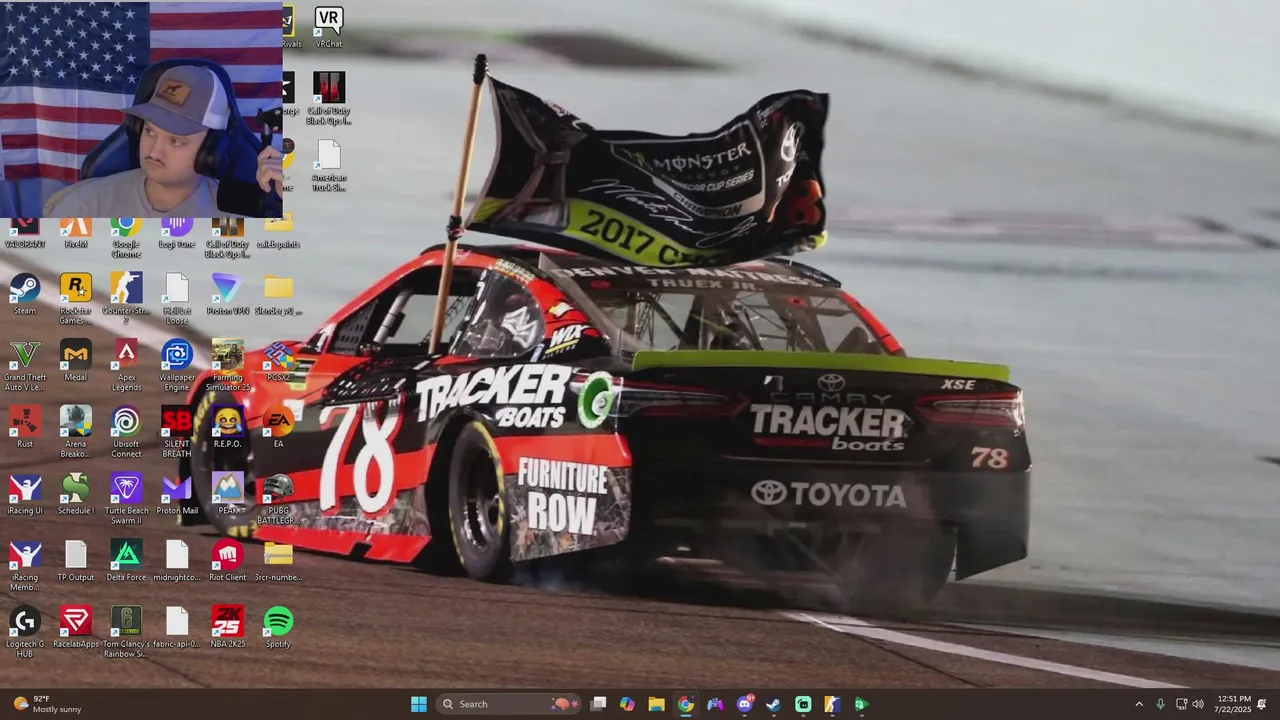Open the EA app shortcut

tap(278, 427)
